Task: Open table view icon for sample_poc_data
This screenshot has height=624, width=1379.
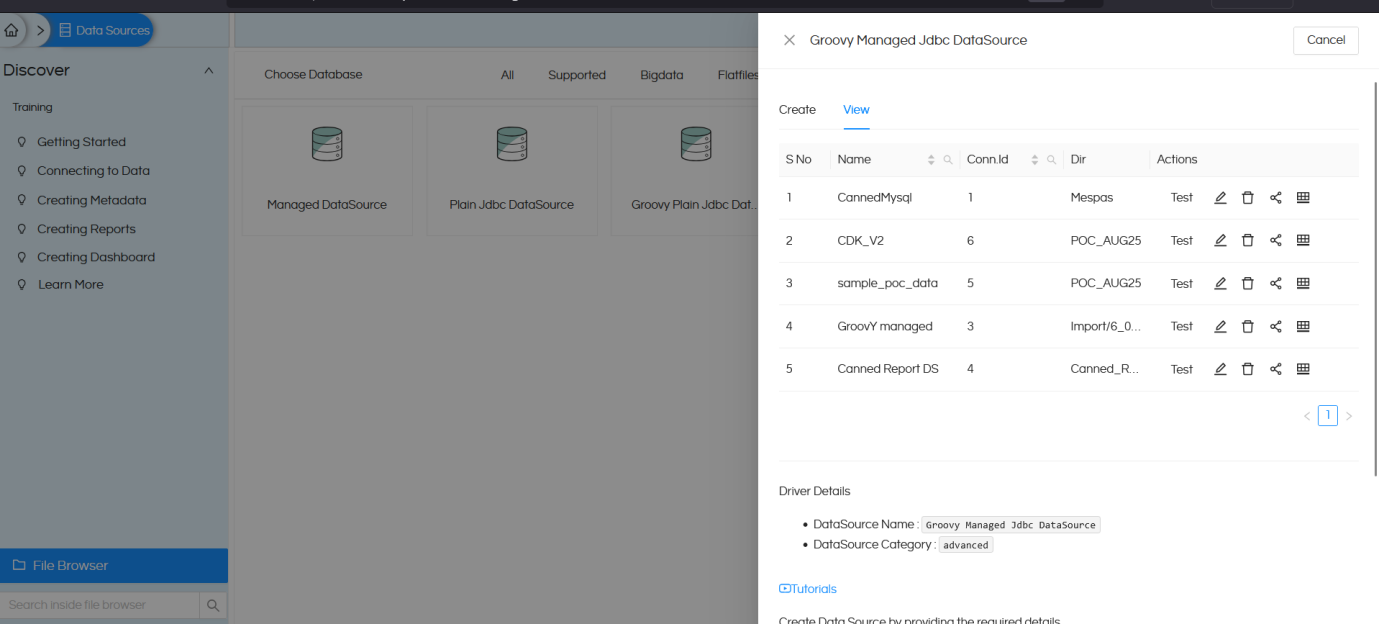Action: (x=1303, y=284)
